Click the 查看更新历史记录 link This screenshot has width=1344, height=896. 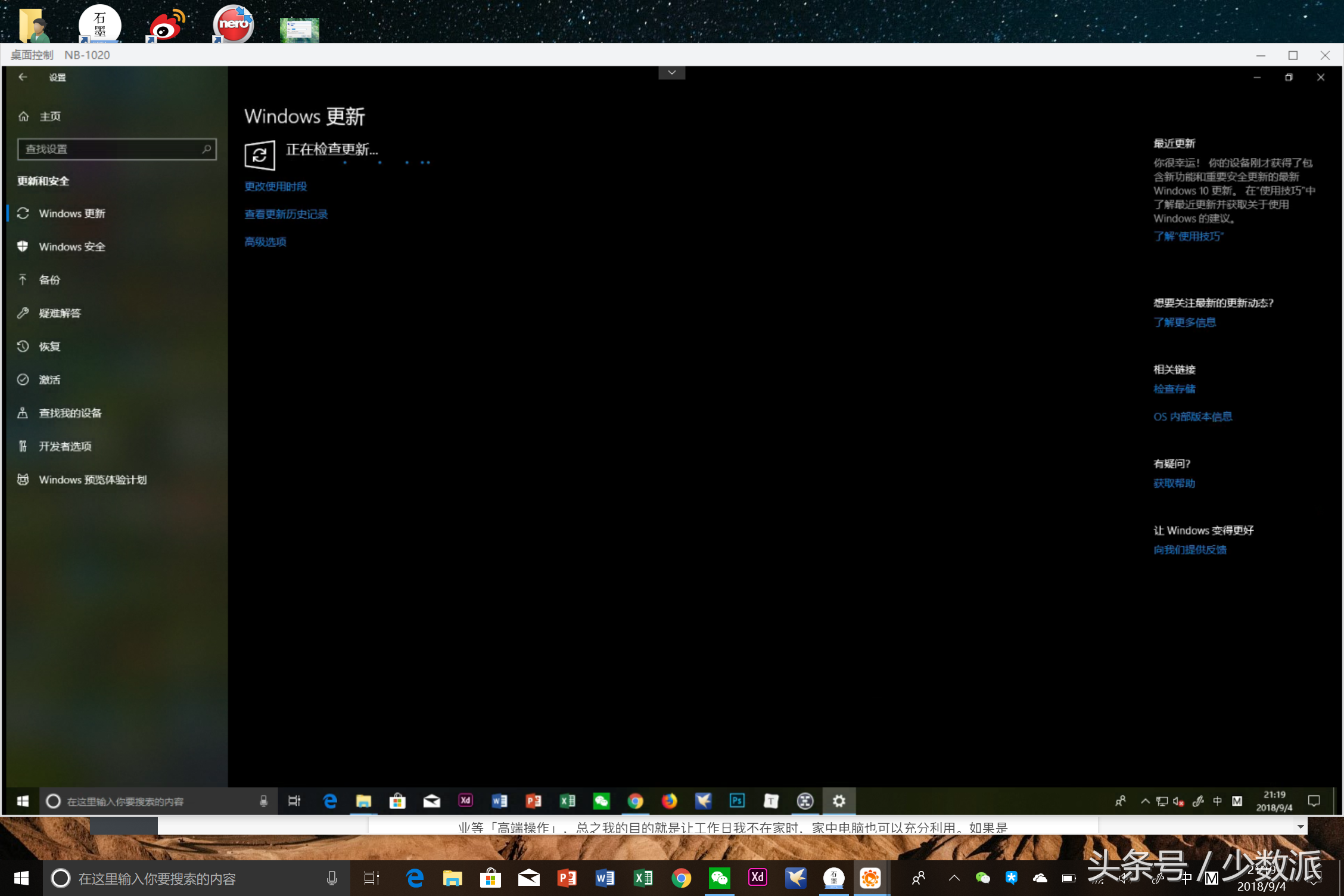click(x=286, y=214)
